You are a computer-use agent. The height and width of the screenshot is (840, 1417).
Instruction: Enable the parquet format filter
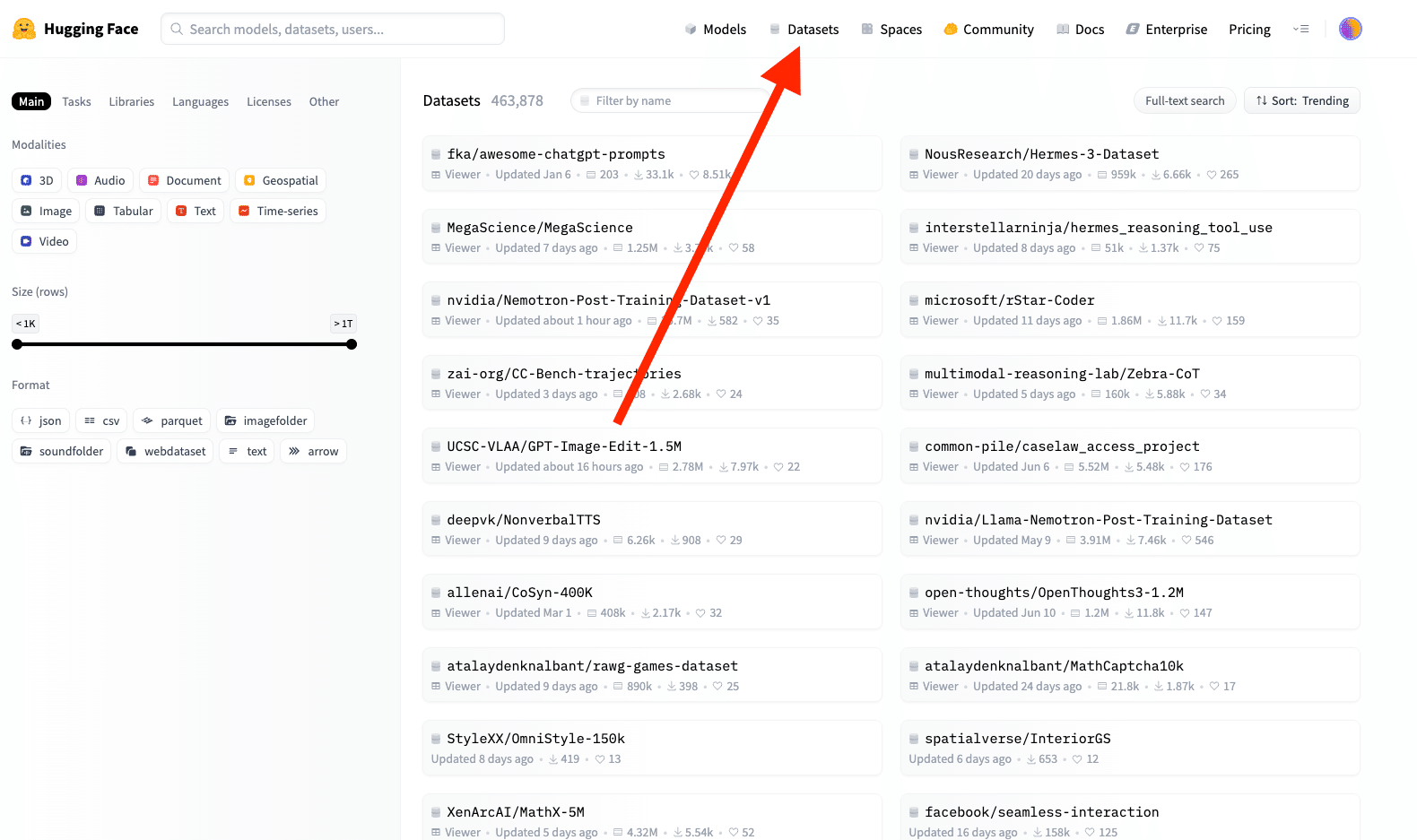point(170,420)
